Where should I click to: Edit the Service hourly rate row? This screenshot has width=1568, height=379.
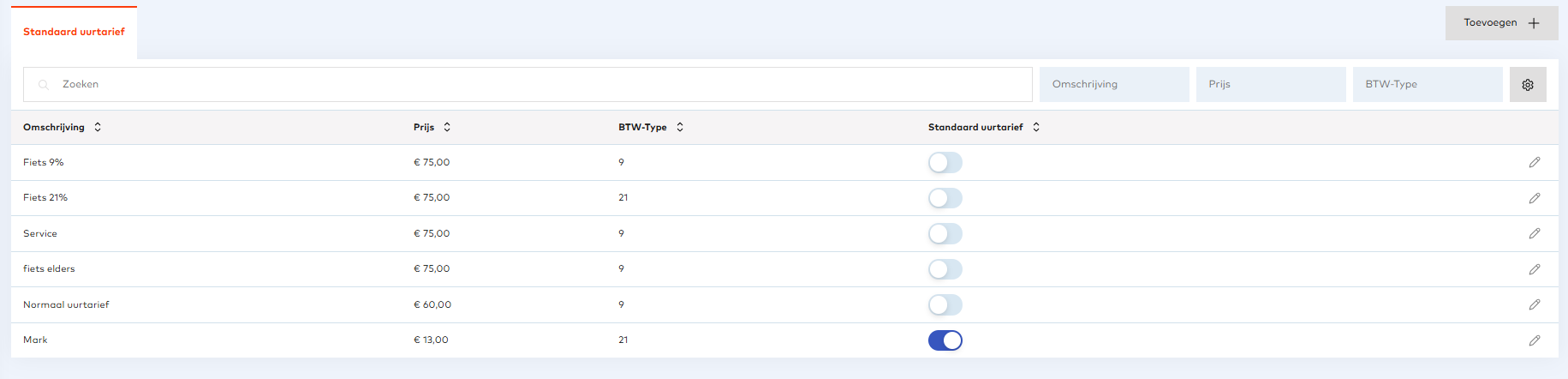pos(1535,233)
